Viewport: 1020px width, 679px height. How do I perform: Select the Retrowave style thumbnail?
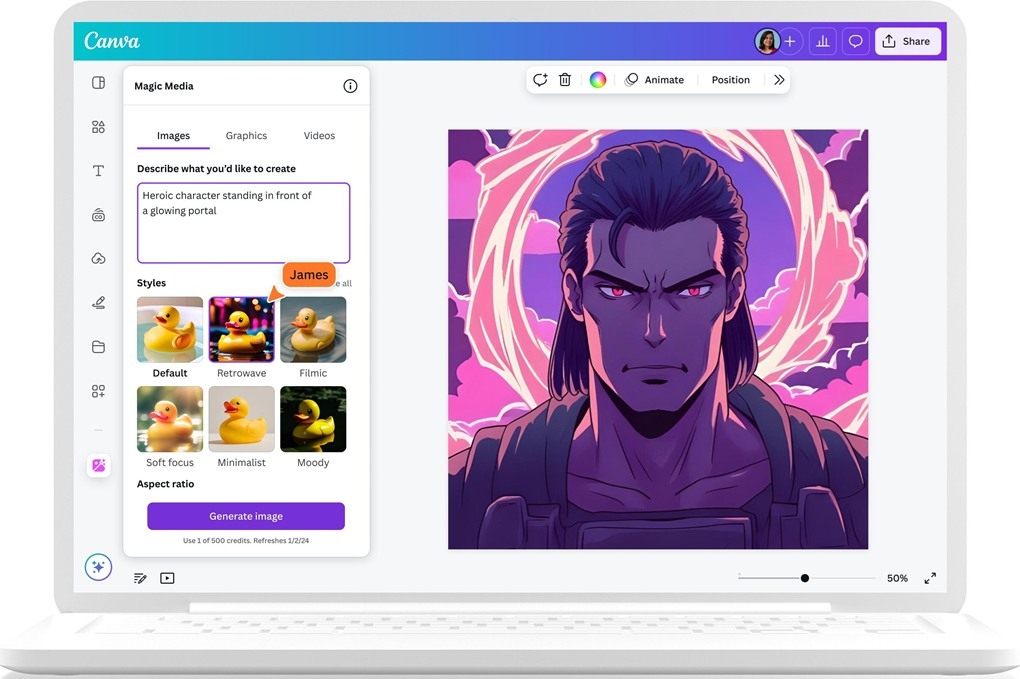[241, 330]
